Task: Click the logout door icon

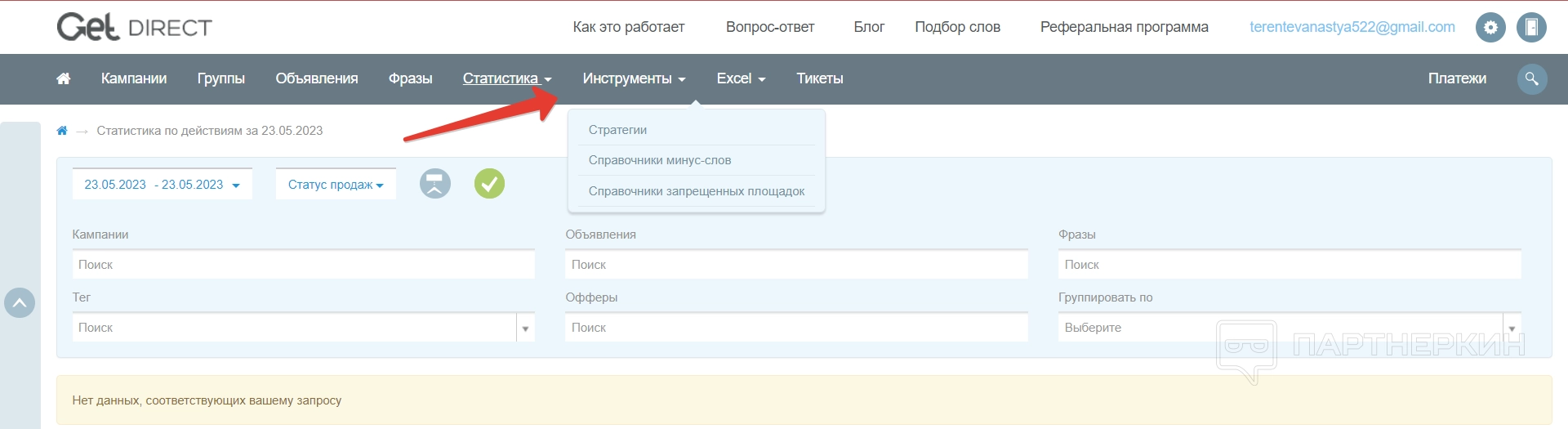Action: tap(1531, 27)
